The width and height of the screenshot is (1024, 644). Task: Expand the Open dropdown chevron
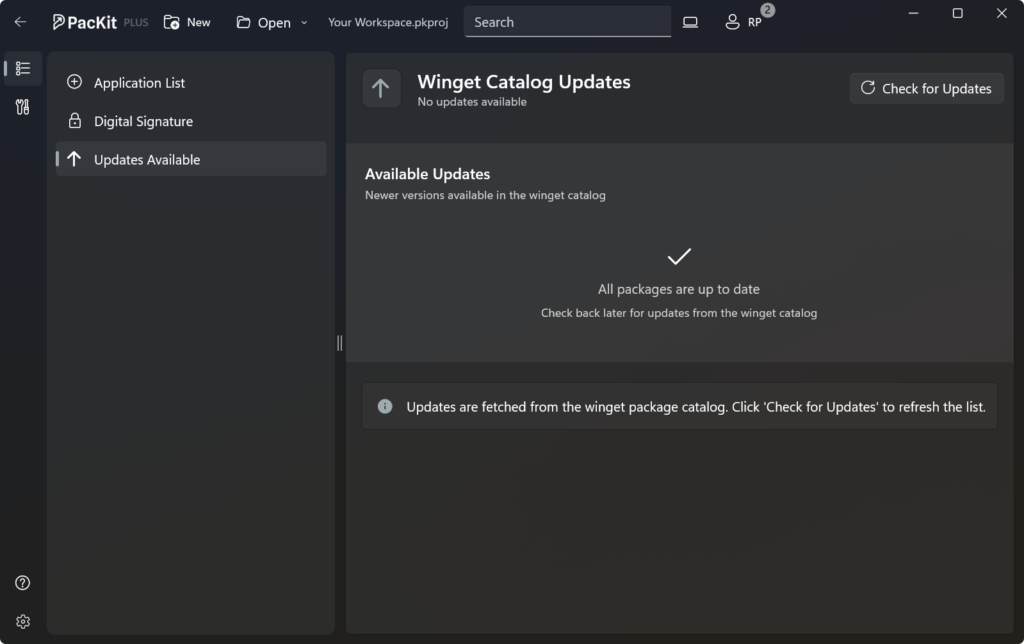point(304,22)
